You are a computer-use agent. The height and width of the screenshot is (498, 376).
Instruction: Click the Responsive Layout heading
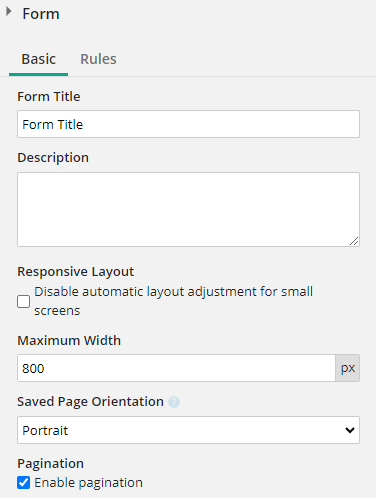tap(76, 272)
